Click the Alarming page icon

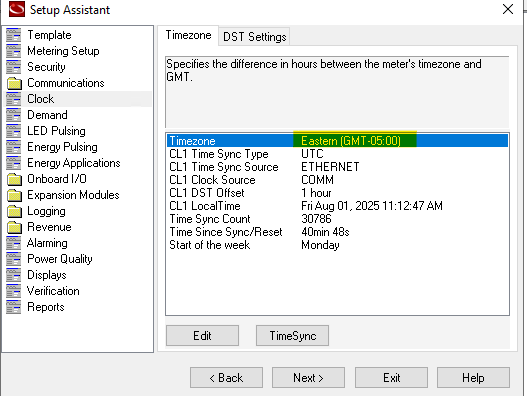13,243
